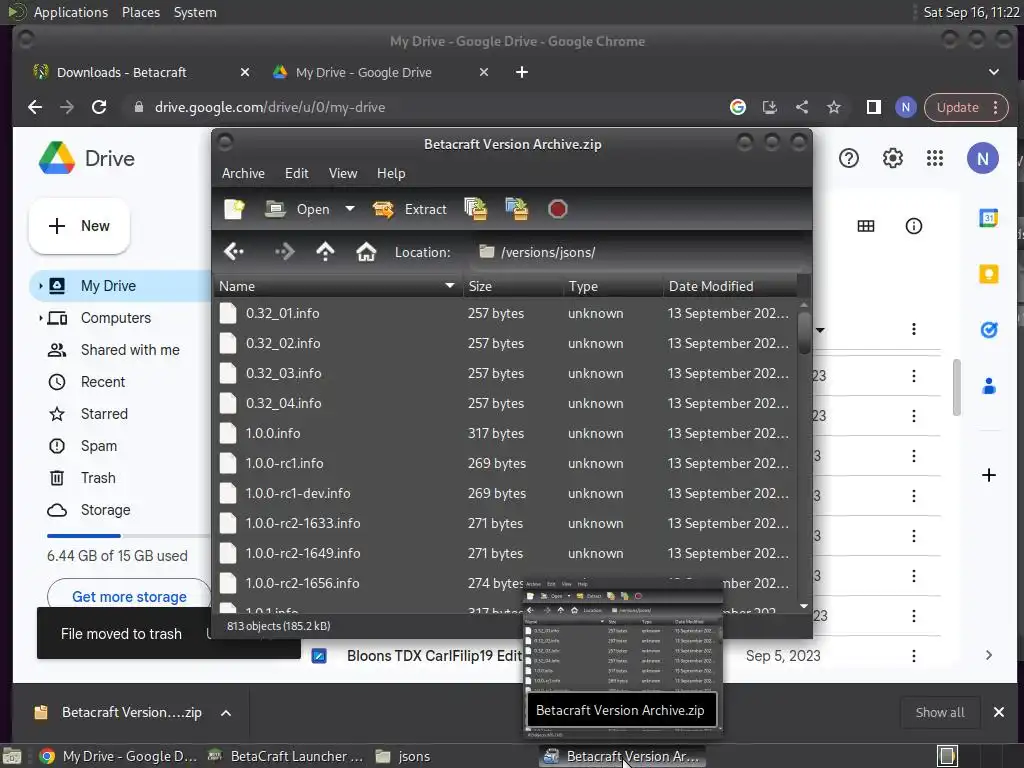Select file 1.0.0-rc2-1633.info
Image resolution: width=1024 pixels, height=768 pixels.
pyautogui.click(x=505, y=524)
